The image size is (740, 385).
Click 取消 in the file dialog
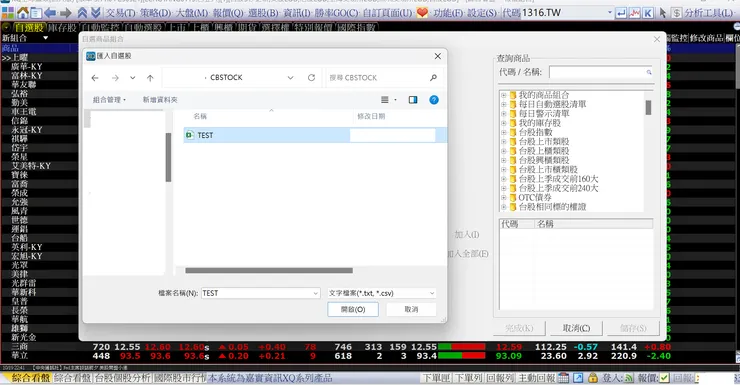[x=411, y=310]
